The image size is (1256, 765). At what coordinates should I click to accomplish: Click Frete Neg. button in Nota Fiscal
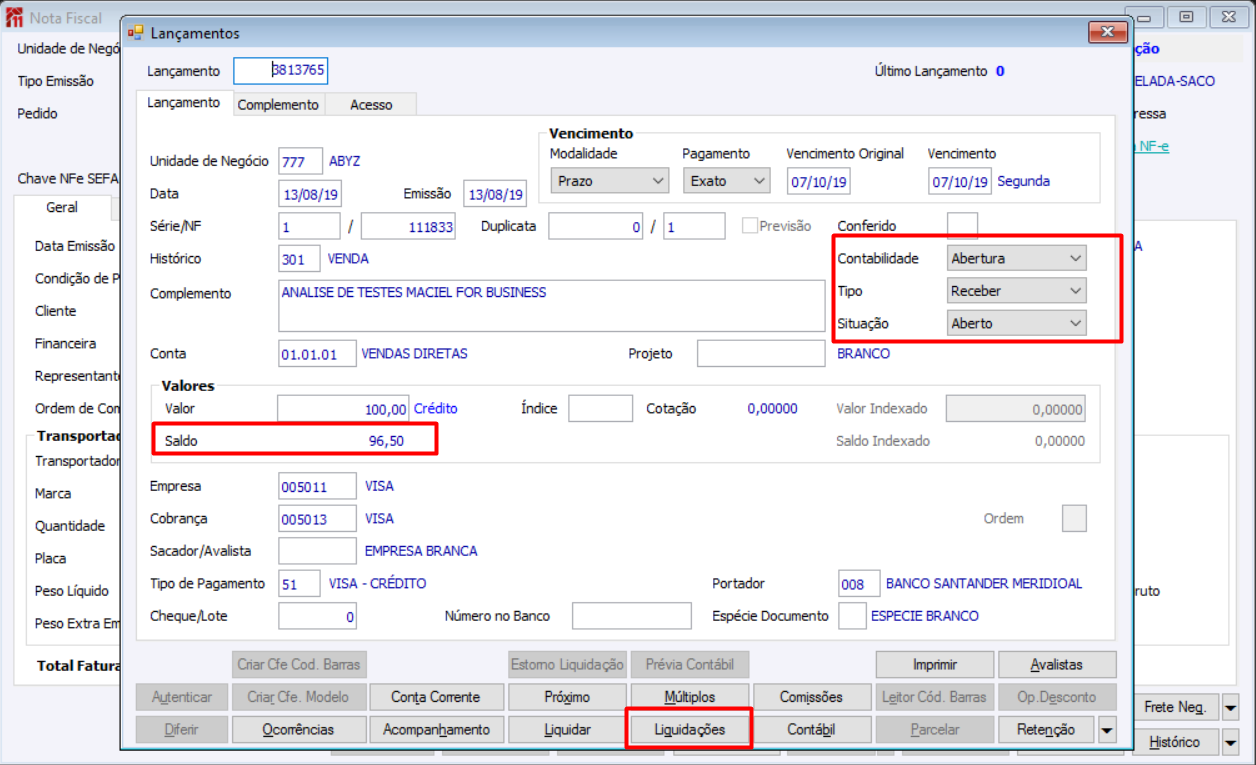pos(1175,707)
